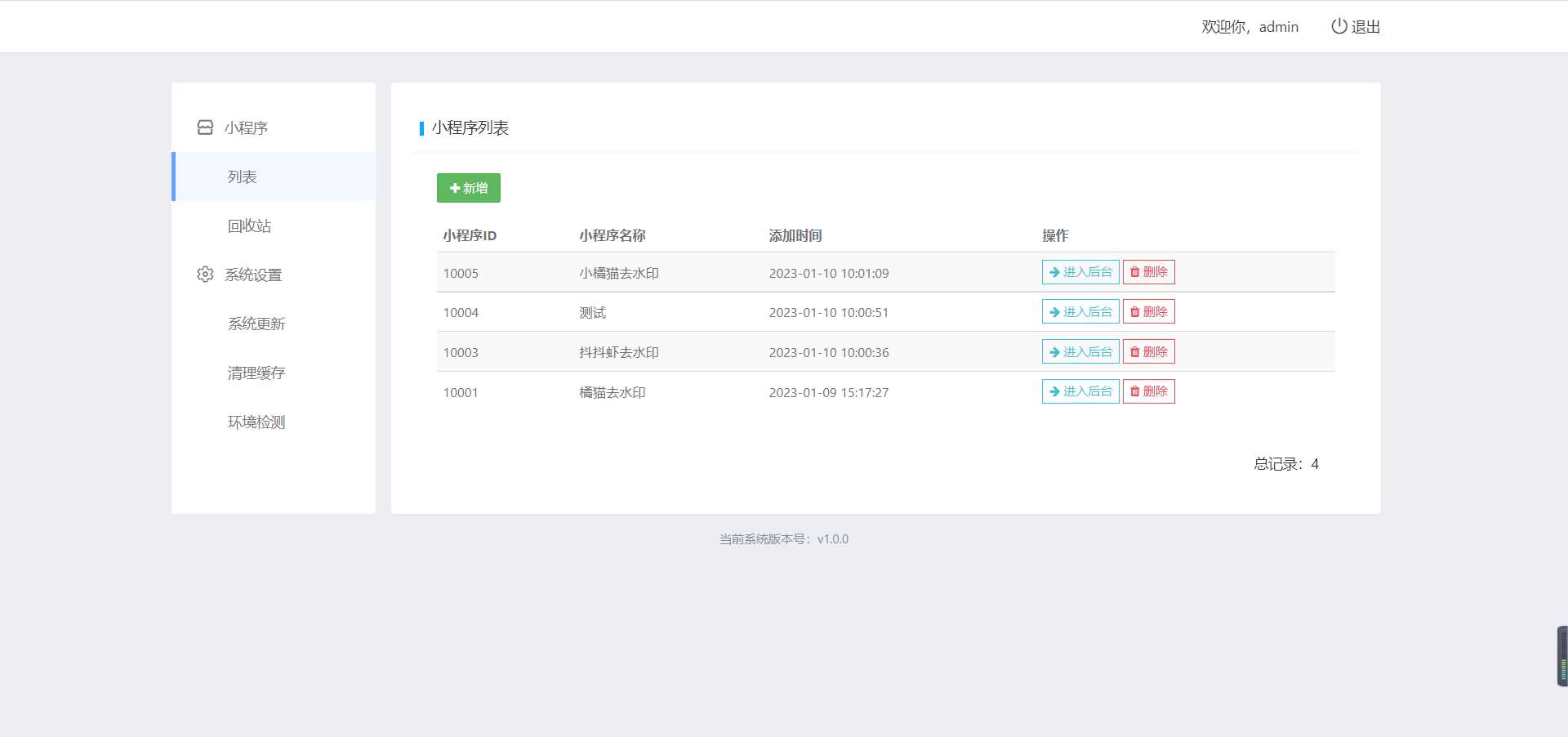
Task: Click 删除 on the 抖抖虾去水印 row
Action: click(x=1148, y=351)
